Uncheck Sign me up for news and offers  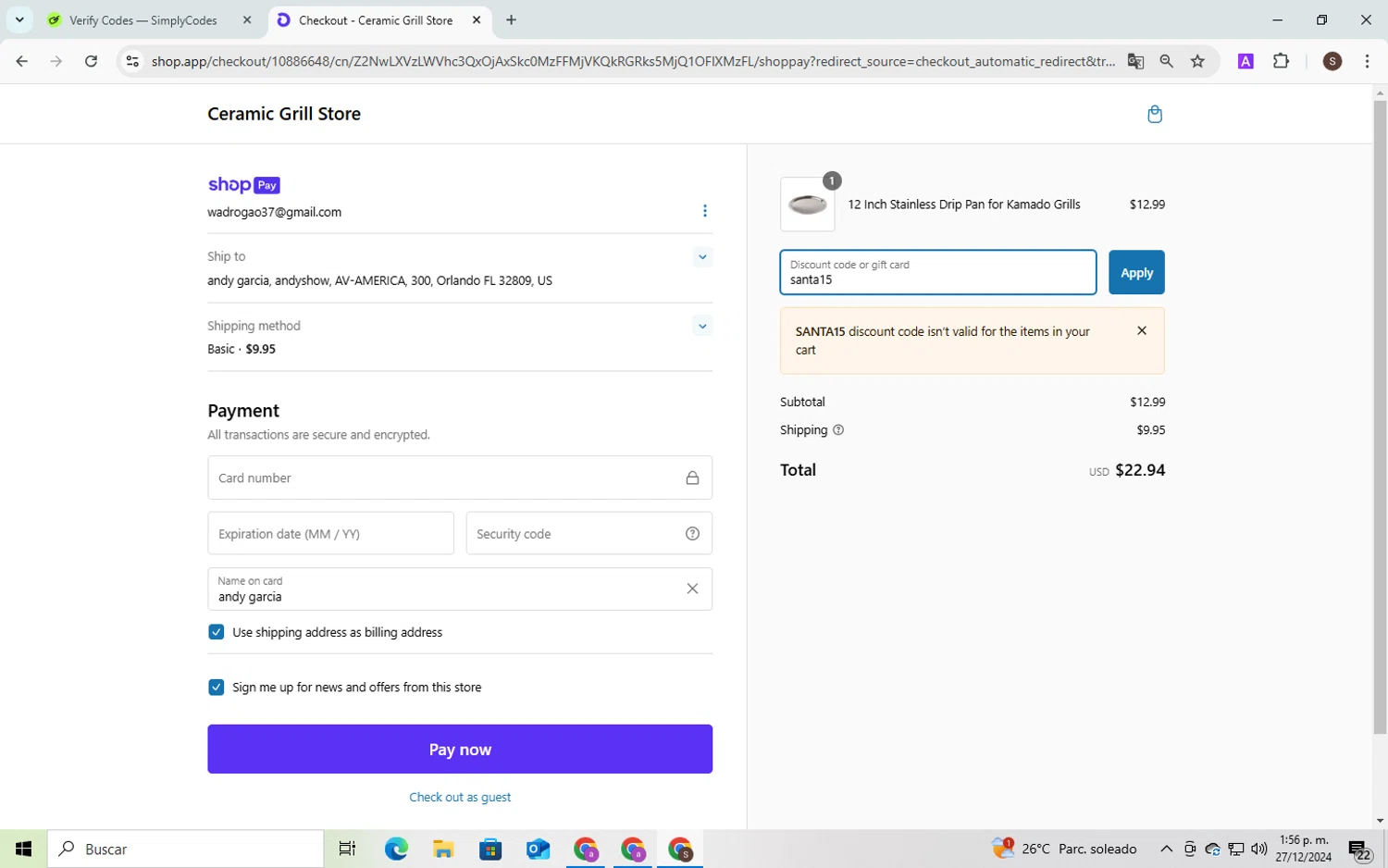[217, 688]
